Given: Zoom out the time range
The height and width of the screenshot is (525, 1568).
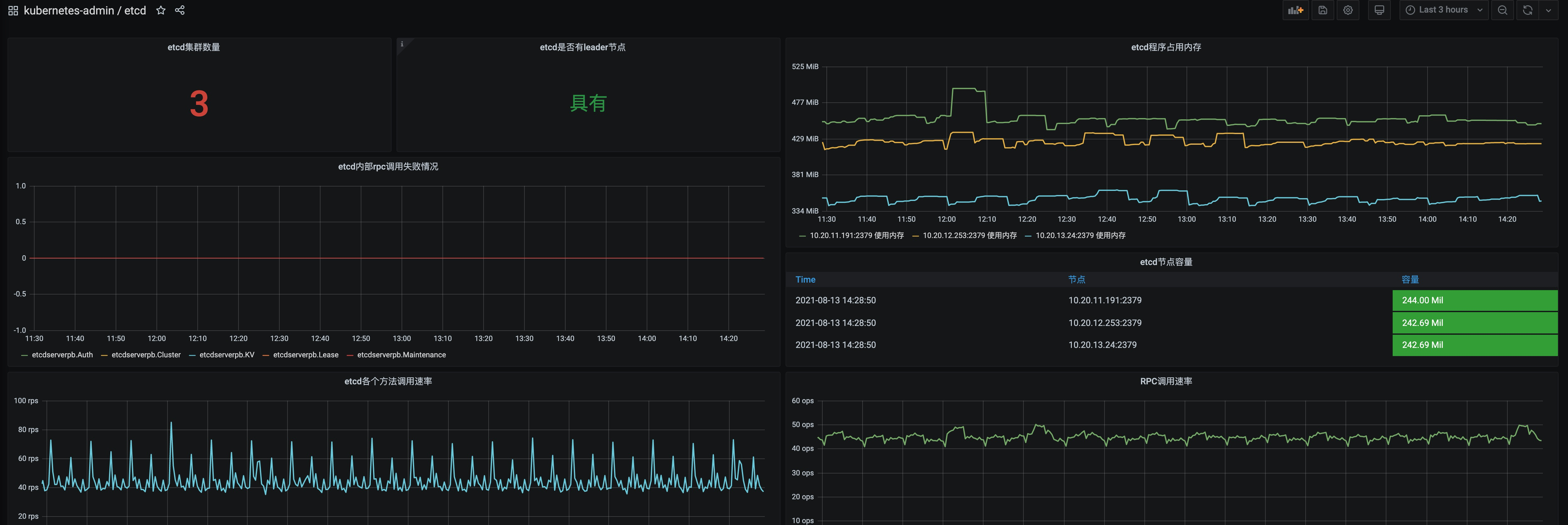Looking at the screenshot, I should click(1502, 10).
